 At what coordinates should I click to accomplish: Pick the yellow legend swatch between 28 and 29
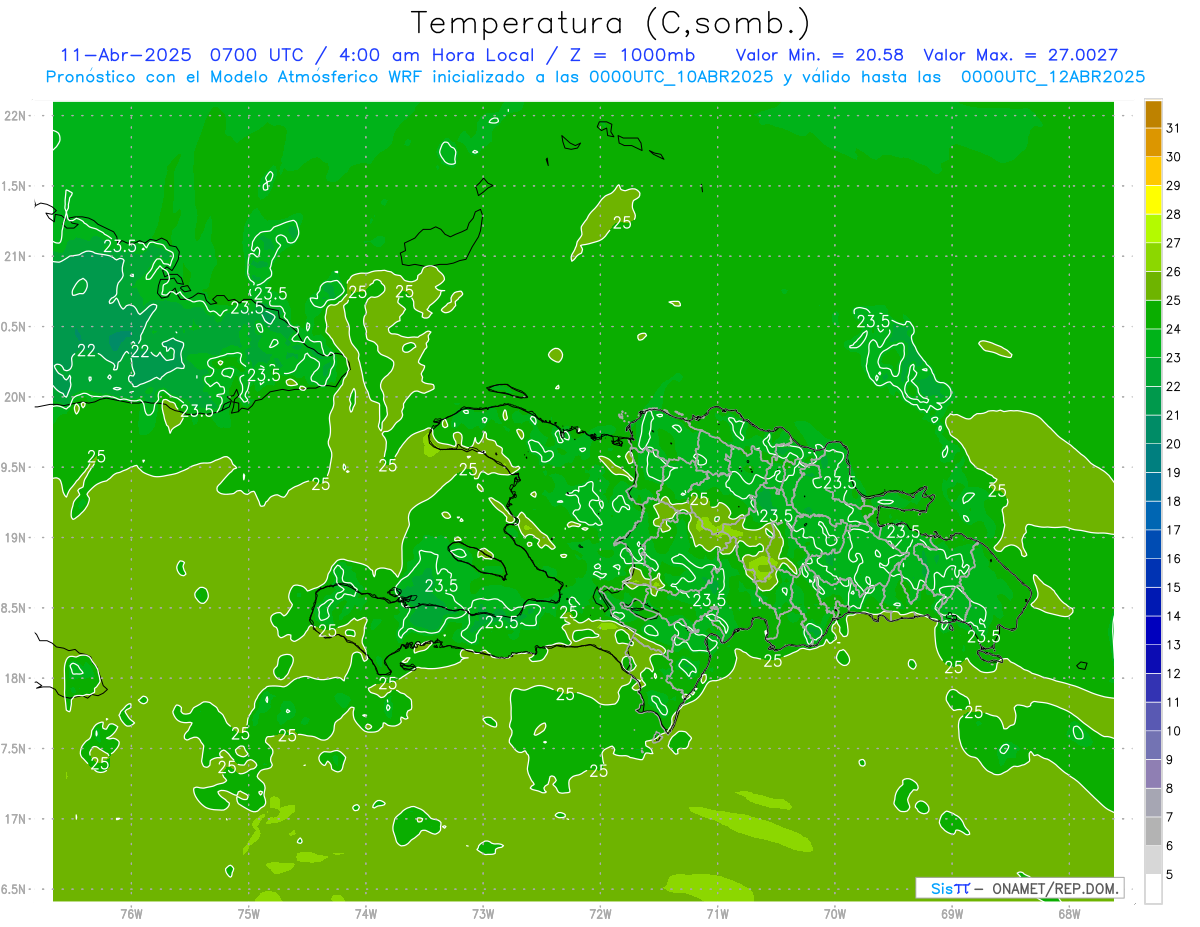click(1153, 200)
